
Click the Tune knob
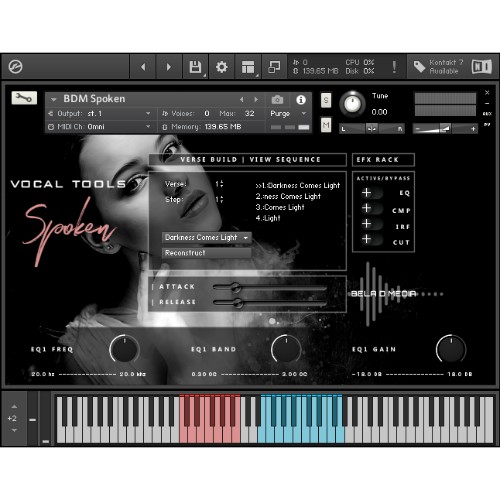click(352, 104)
